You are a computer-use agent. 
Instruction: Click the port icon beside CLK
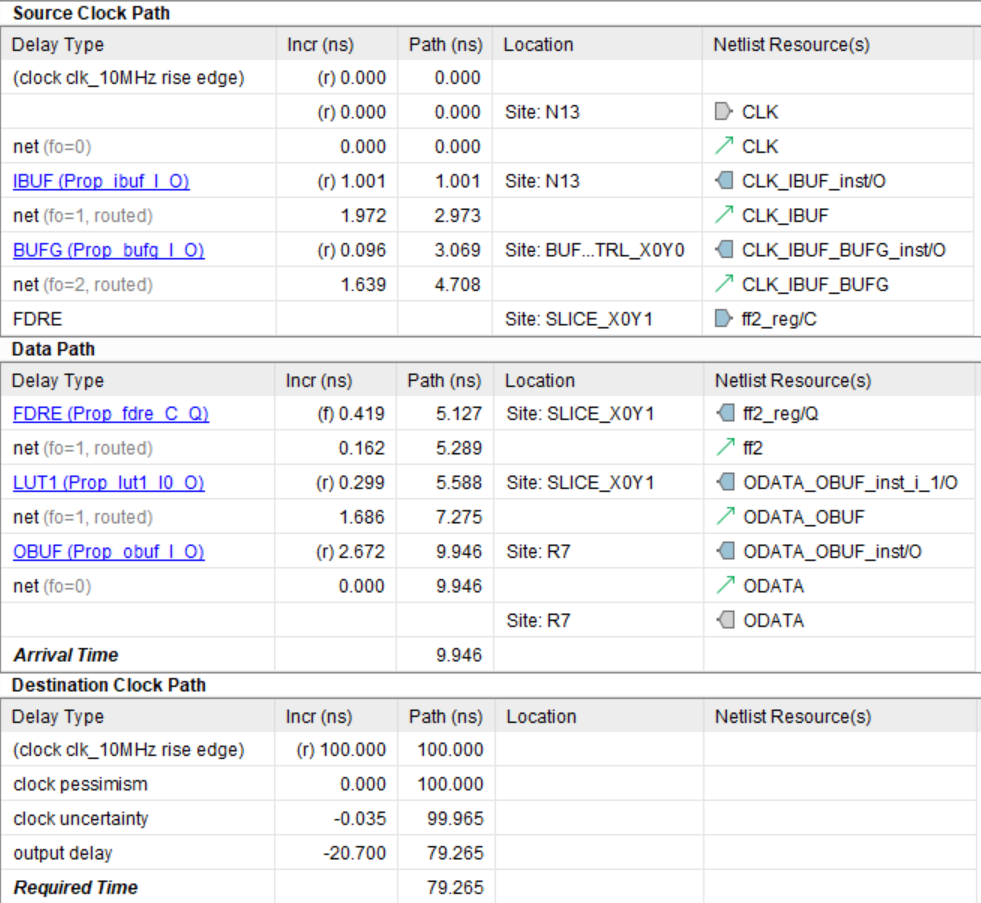point(724,112)
